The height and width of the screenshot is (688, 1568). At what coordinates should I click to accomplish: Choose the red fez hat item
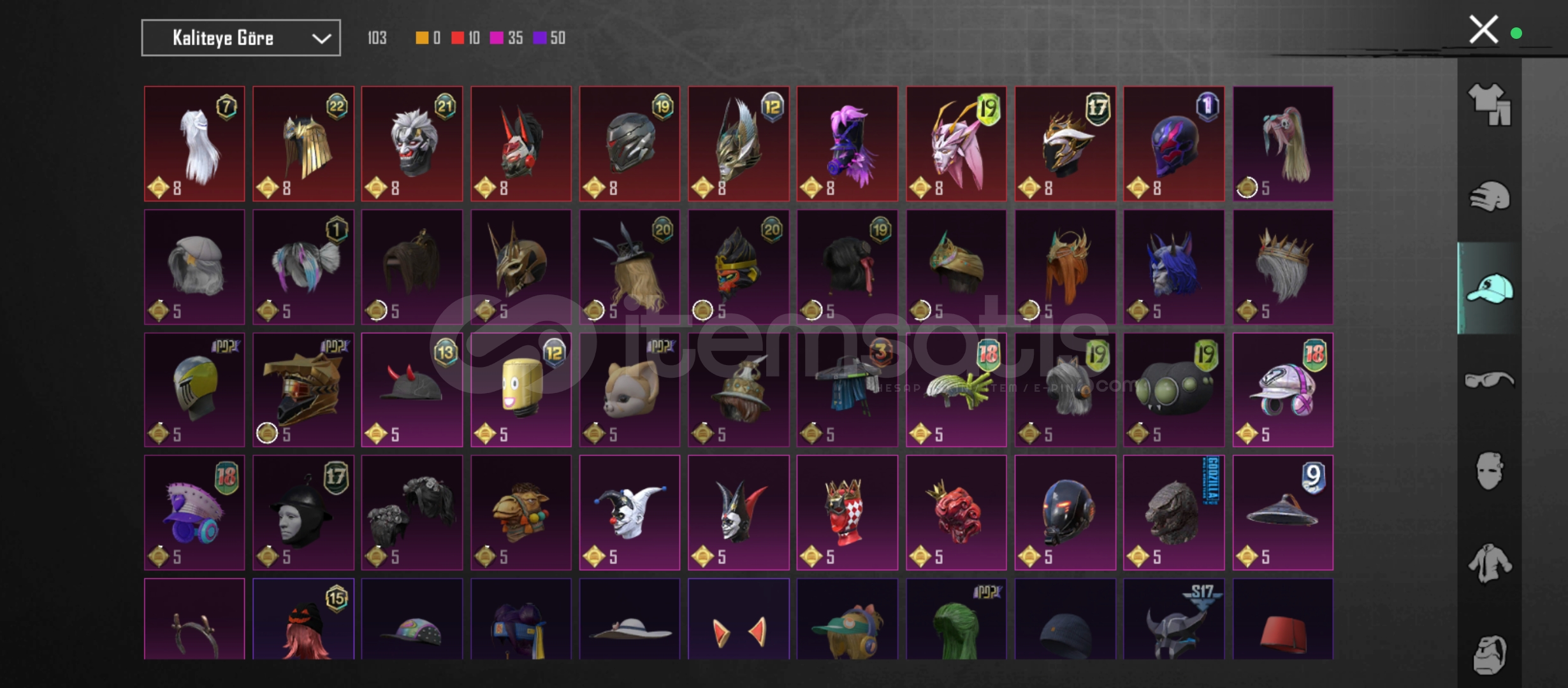pyautogui.click(x=1283, y=619)
